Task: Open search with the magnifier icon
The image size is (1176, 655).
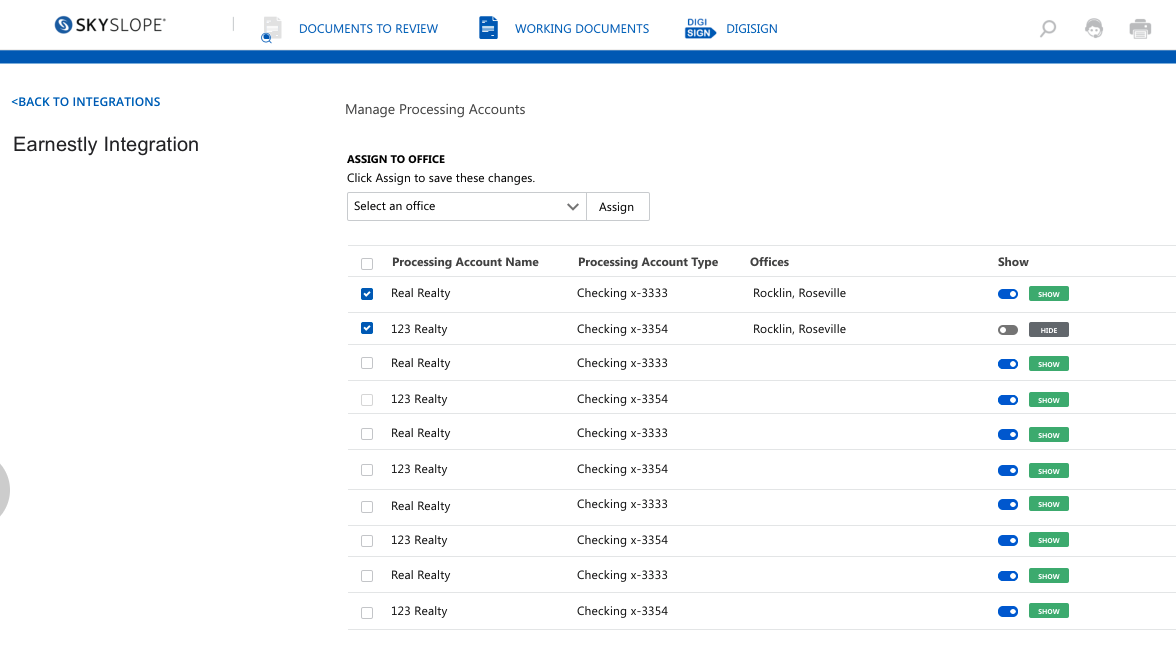Action: 1048,29
